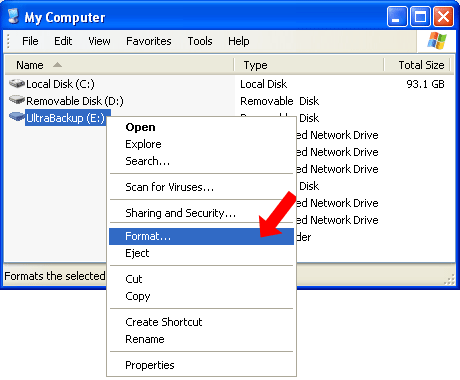Click the Removable Disk (D:) drive icon
This screenshot has width=460, height=380.
click(x=17, y=100)
